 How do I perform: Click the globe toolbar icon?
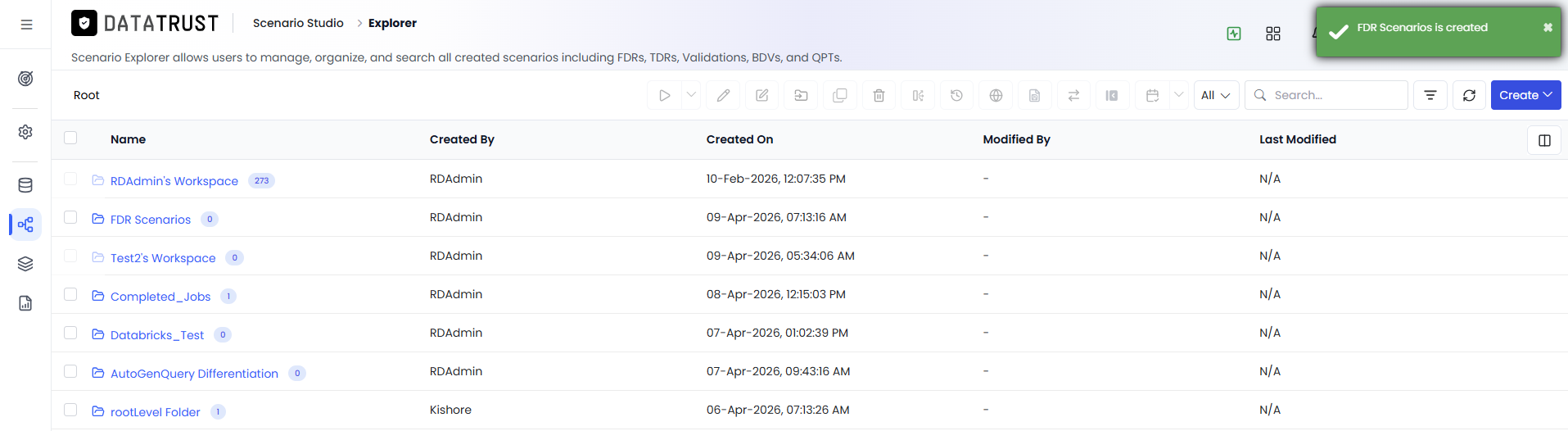tap(996, 95)
